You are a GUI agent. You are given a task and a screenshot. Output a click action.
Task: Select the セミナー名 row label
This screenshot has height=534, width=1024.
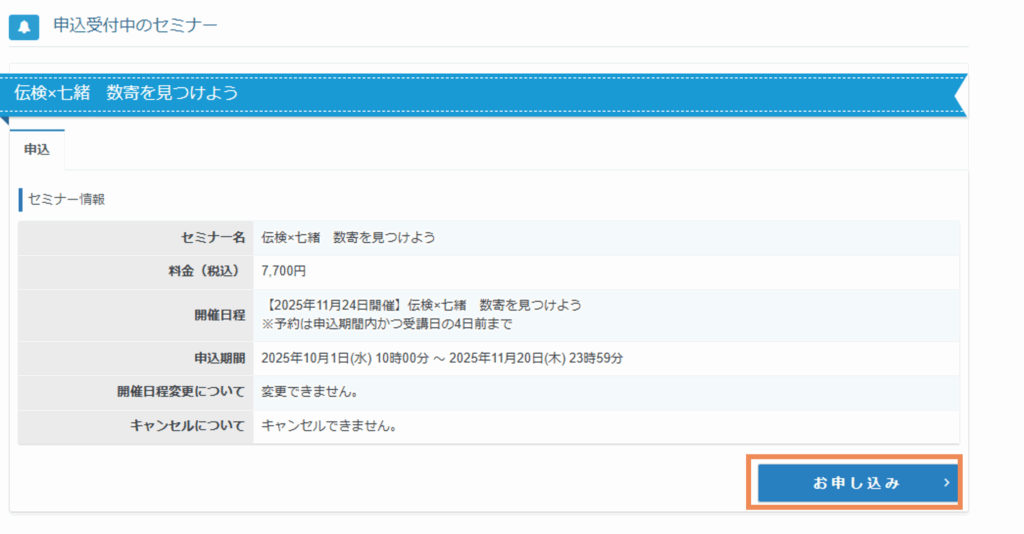point(212,238)
